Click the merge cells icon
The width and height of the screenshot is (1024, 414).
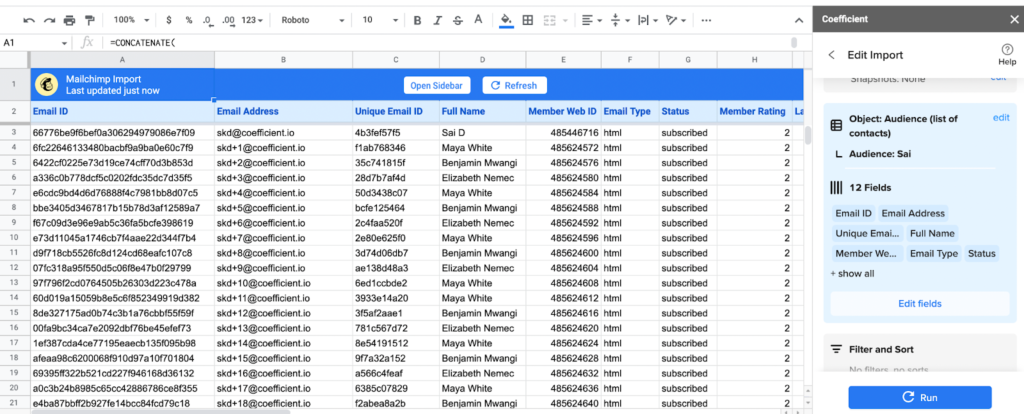click(x=549, y=20)
